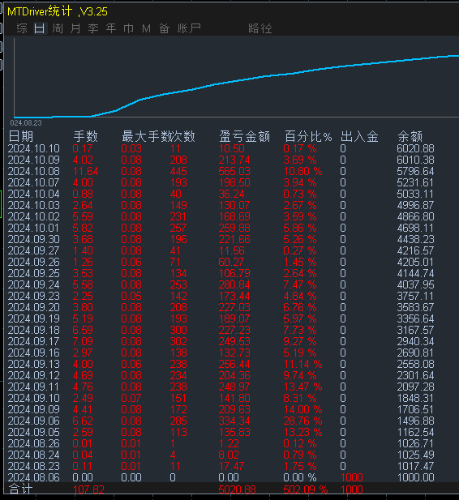Switch to the M tab
Viewport: 459px width, 500px height.
pos(146,29)
